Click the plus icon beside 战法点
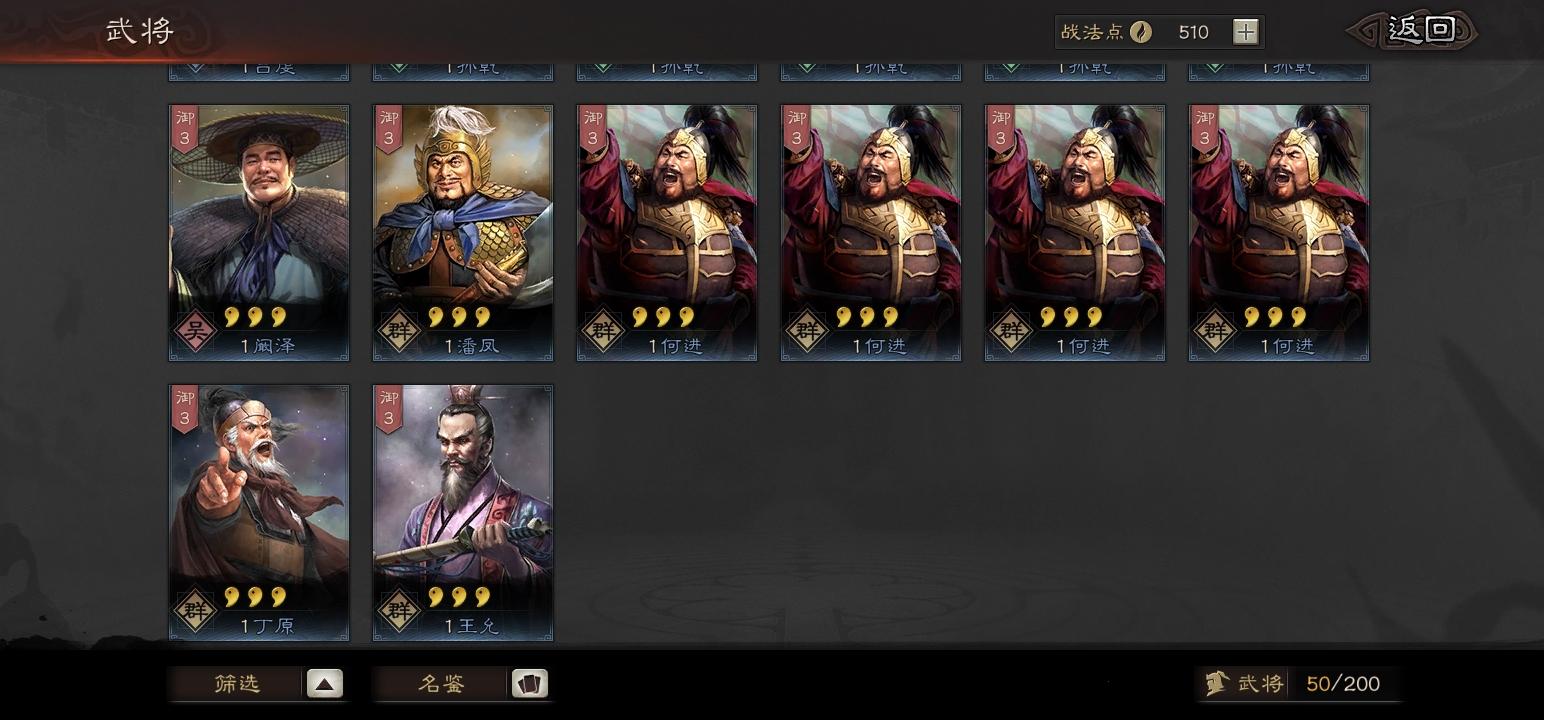The image size is (1544, 720). pyautogui.click(x=1245, y=32)
